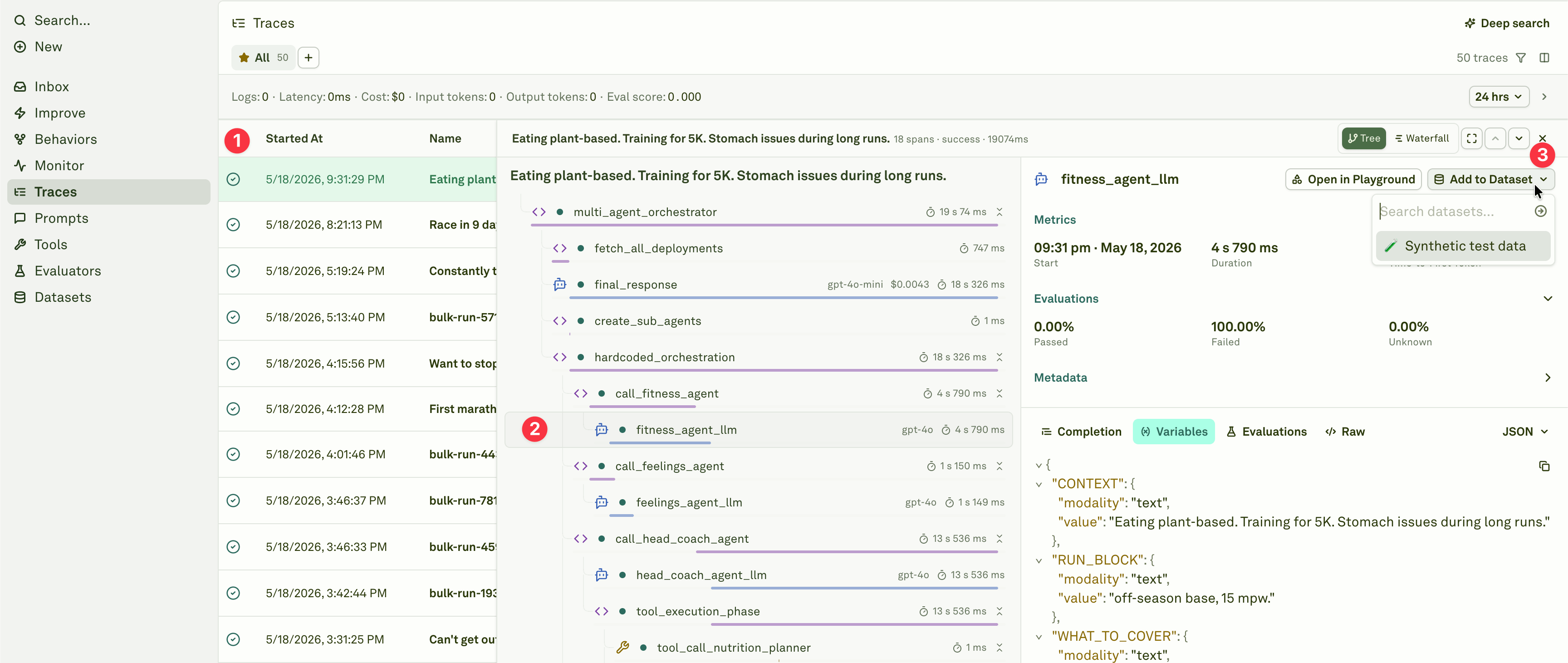Switch to the Completion tab
The width and height of the screenshot is (1568, 663).
(x=1081, y=431)
